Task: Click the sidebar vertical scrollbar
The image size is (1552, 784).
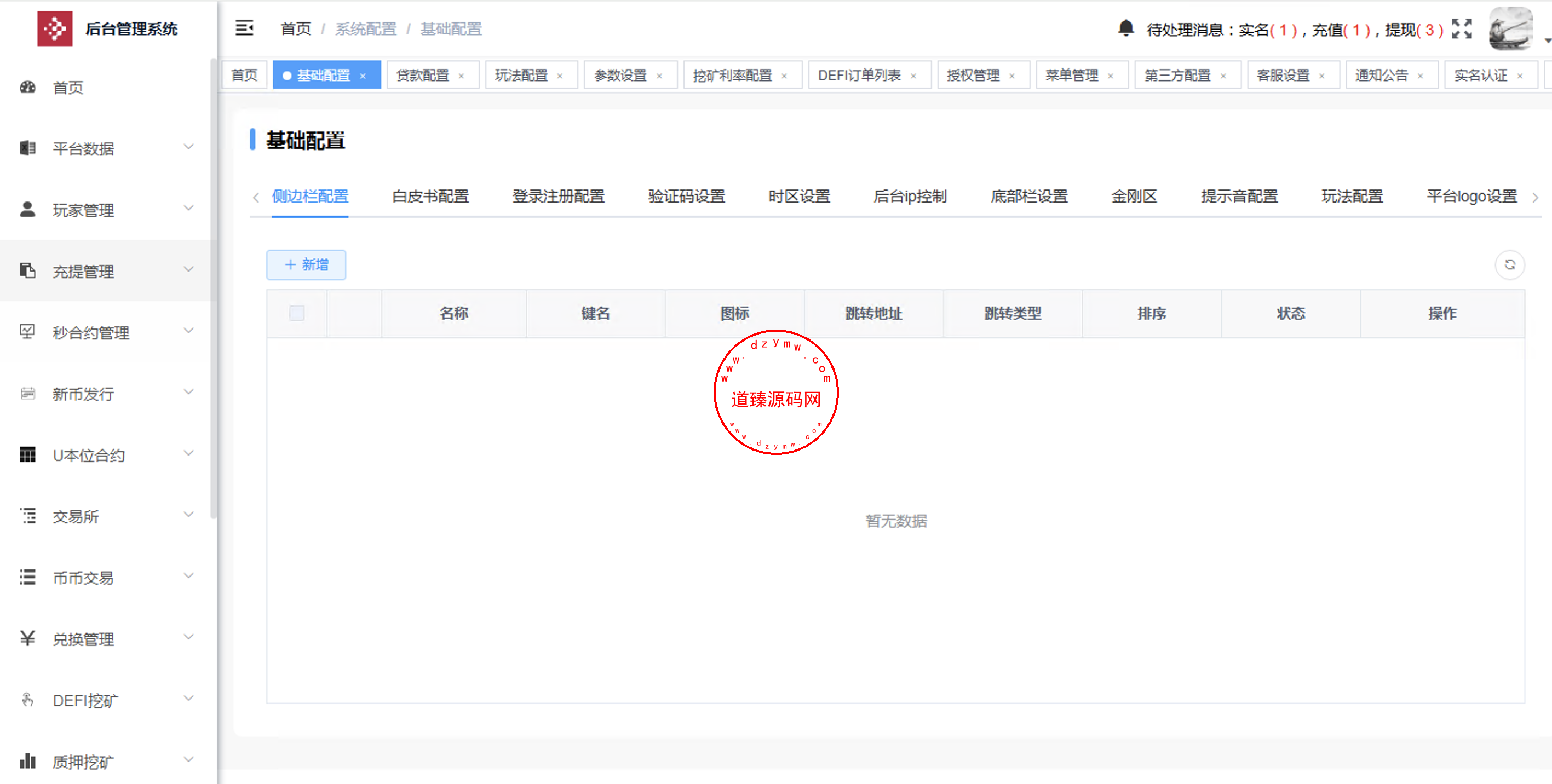Action: click(213, 288)
